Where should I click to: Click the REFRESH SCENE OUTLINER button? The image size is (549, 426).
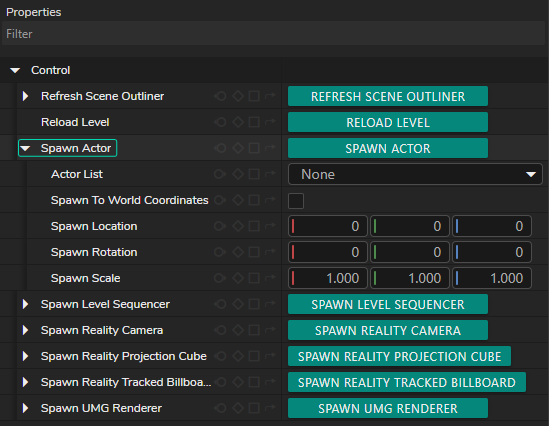pyautogui.click(x=388, y=96)
